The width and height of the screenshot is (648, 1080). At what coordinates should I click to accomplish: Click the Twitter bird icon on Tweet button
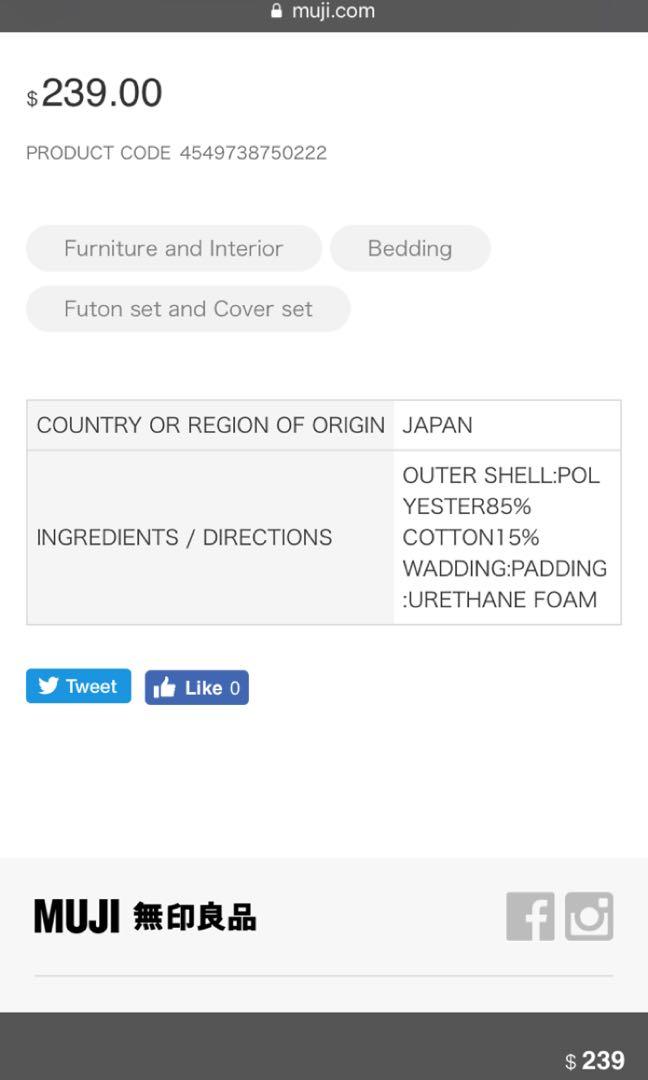coord(47,686)
